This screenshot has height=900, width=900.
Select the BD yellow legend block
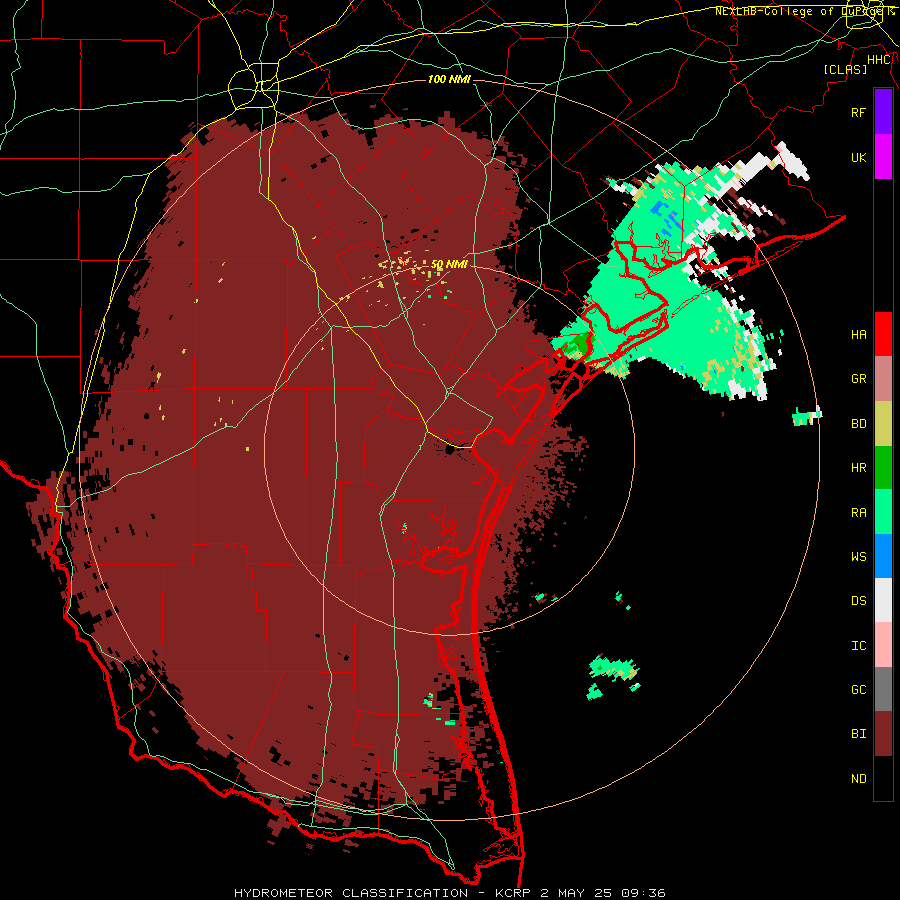pyautogui.click(x=883, y=424)
